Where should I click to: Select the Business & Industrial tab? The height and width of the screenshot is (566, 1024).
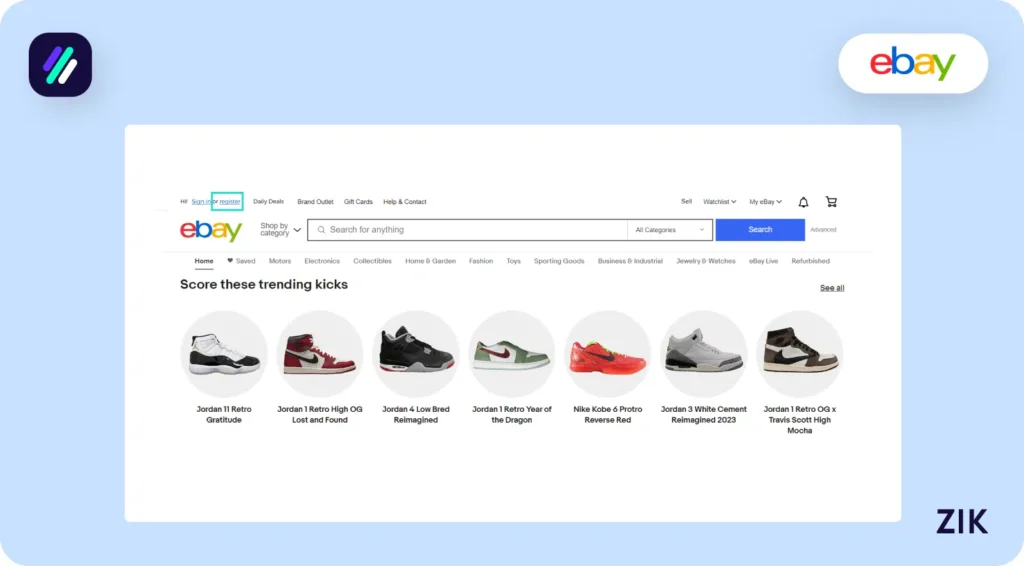tap(630, 261)
